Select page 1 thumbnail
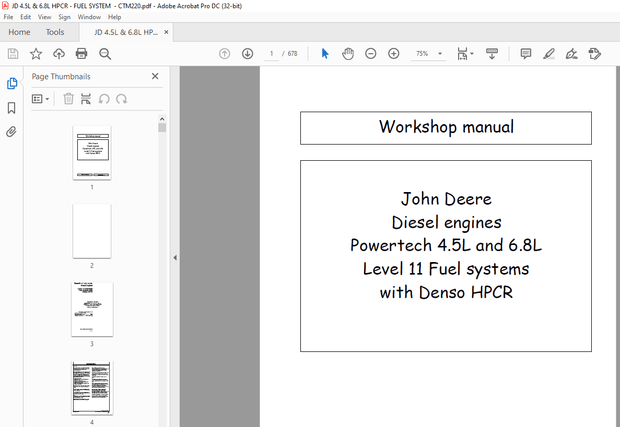Viewport: 620px width, 427px height. click(92, 153)
